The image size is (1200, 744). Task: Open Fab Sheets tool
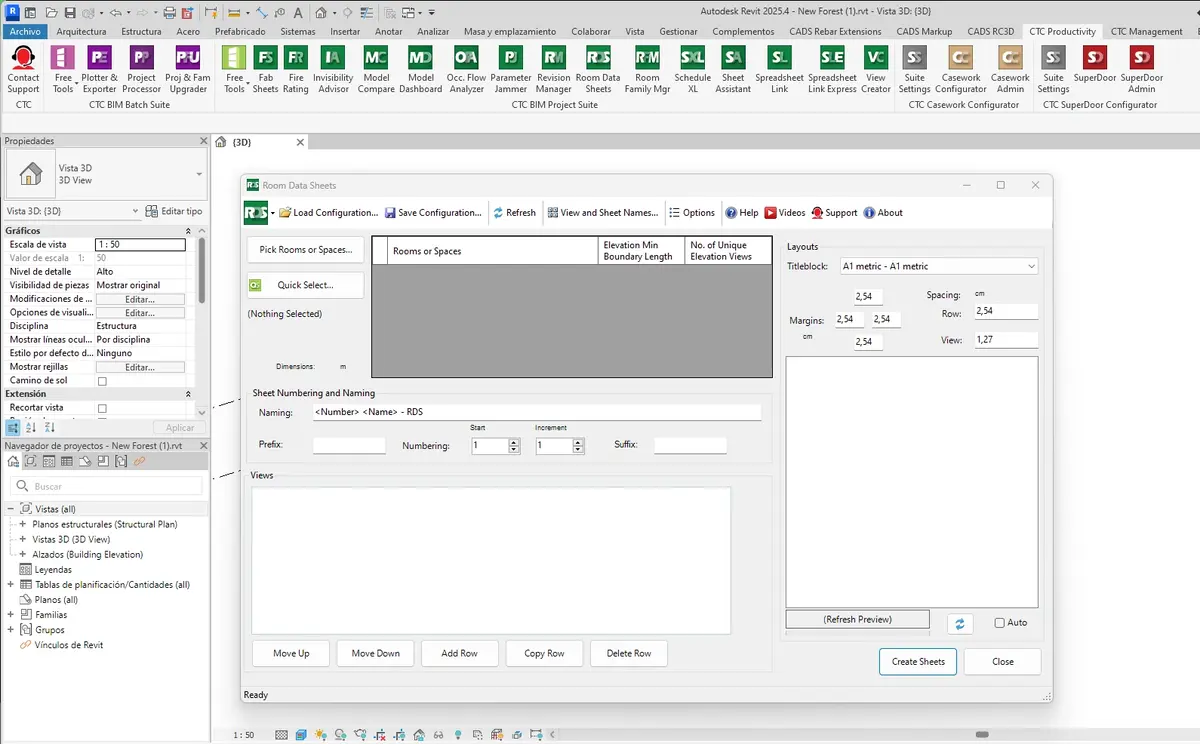pos(265,70)
